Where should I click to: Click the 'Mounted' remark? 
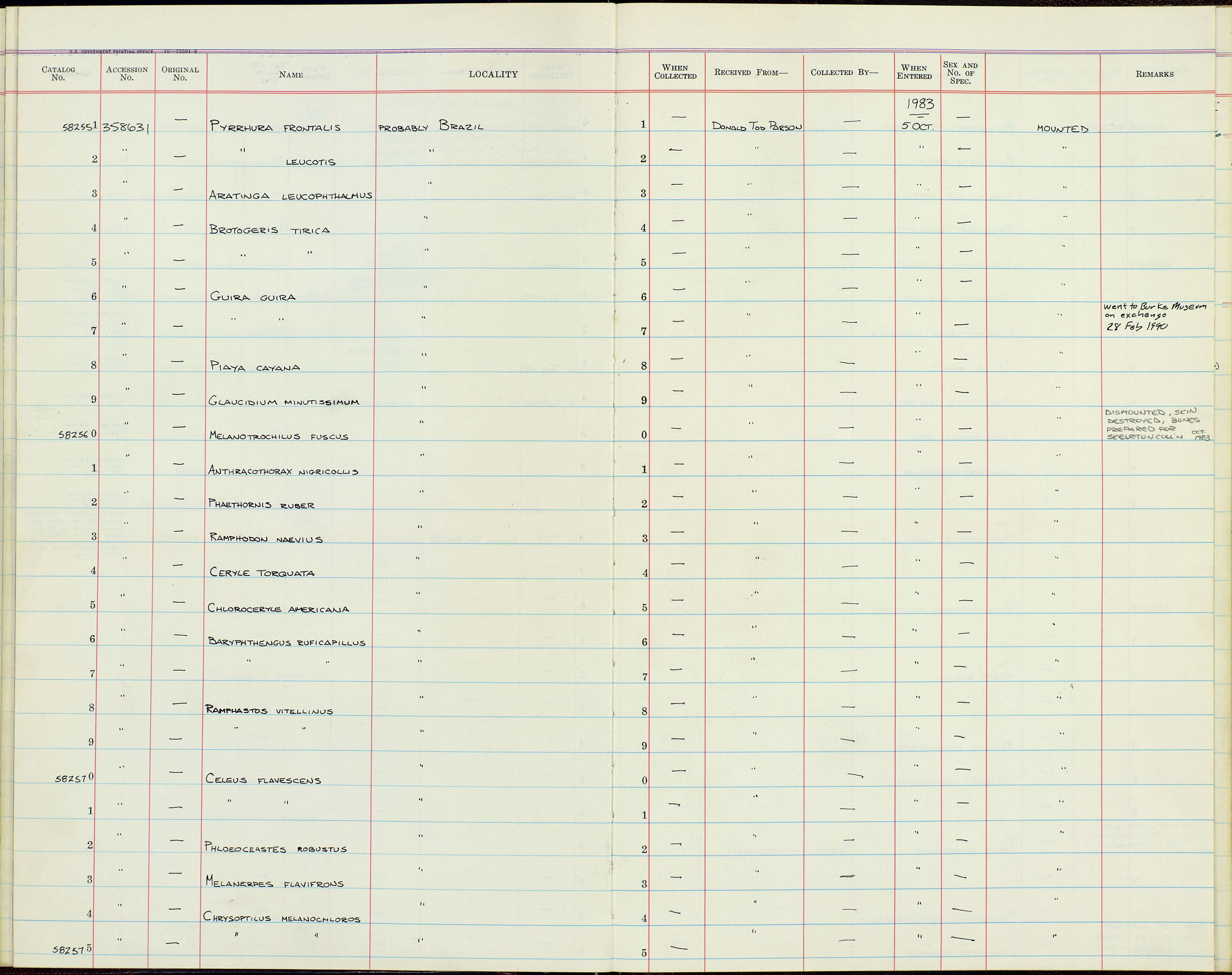click(x=1062, y=129)
